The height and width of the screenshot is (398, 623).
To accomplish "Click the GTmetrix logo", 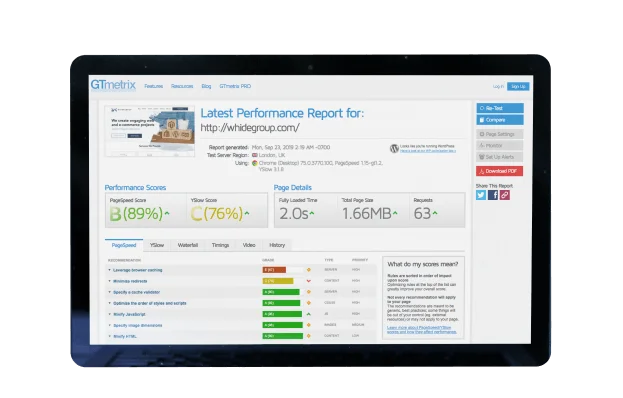I will [113, 85].
